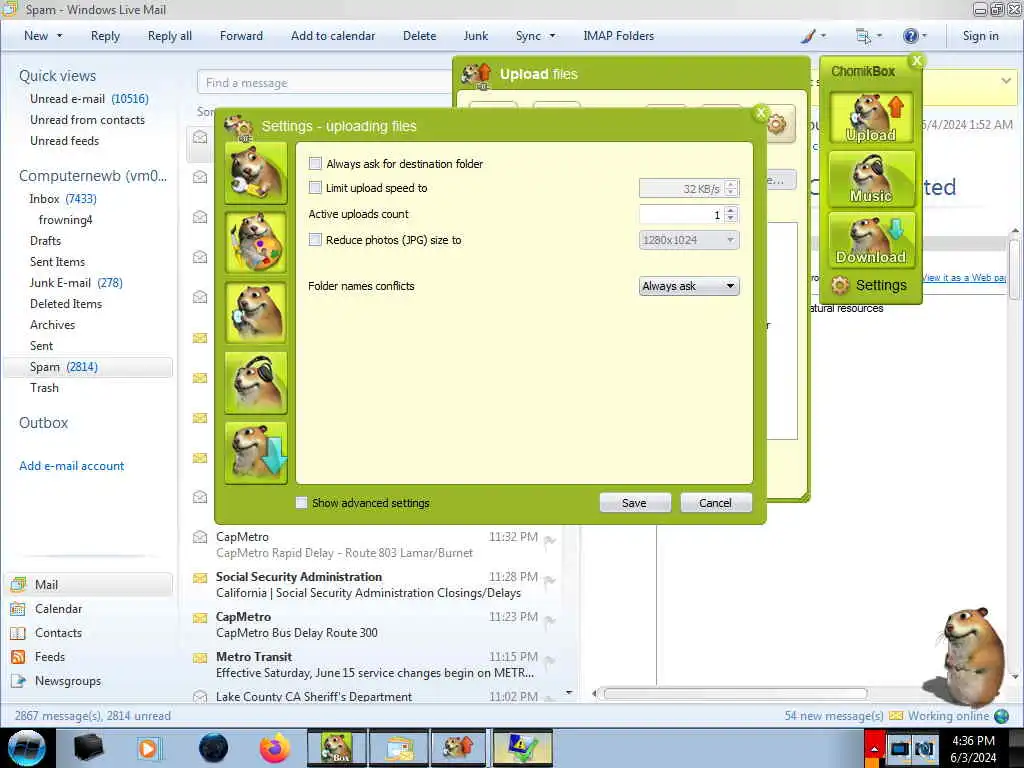
Task: Sign in to Windows Live
Action: click(980, 36)
